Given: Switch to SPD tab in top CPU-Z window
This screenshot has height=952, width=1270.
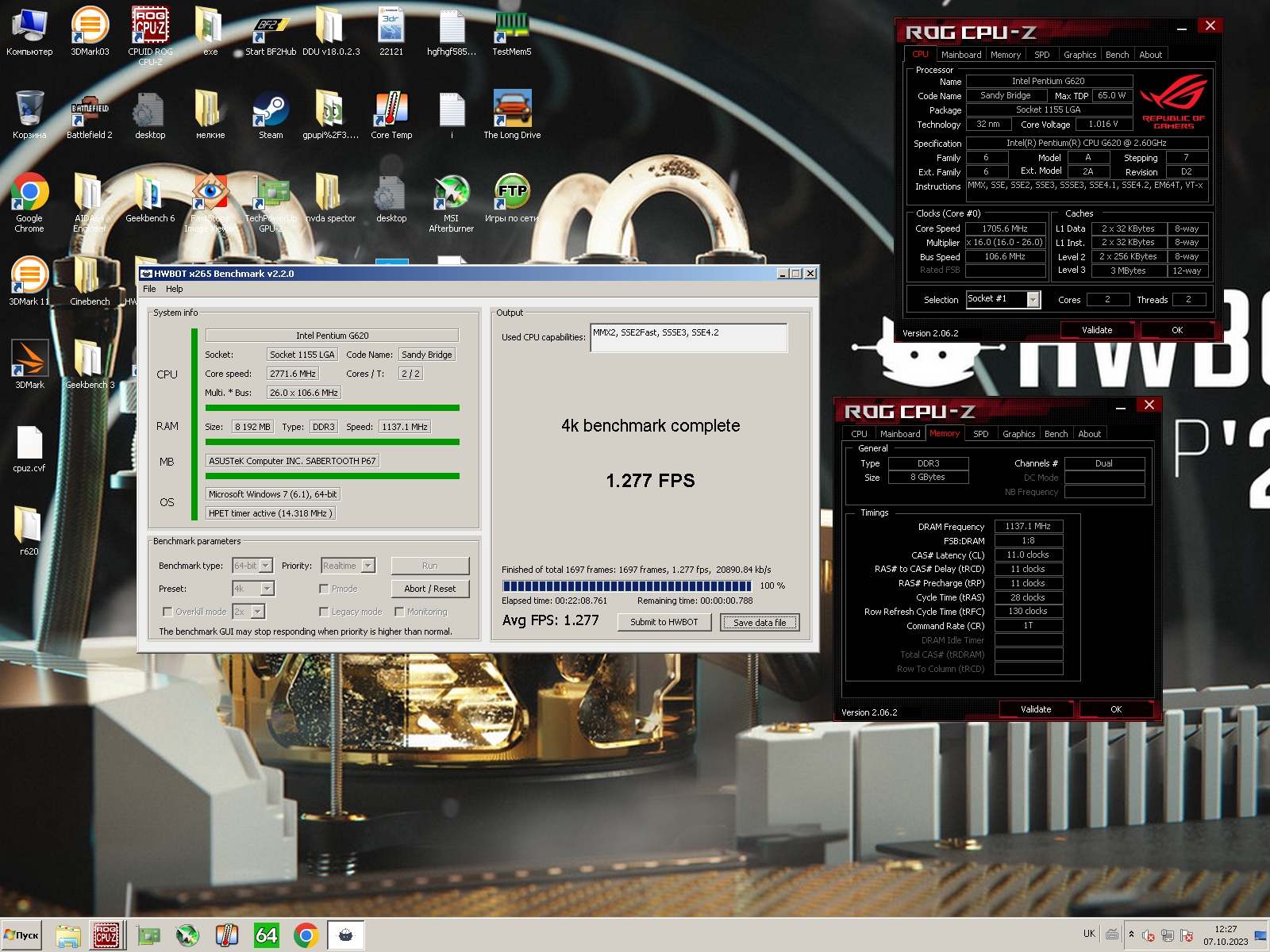Looking at the screenshot, I should pos(1041,55).
